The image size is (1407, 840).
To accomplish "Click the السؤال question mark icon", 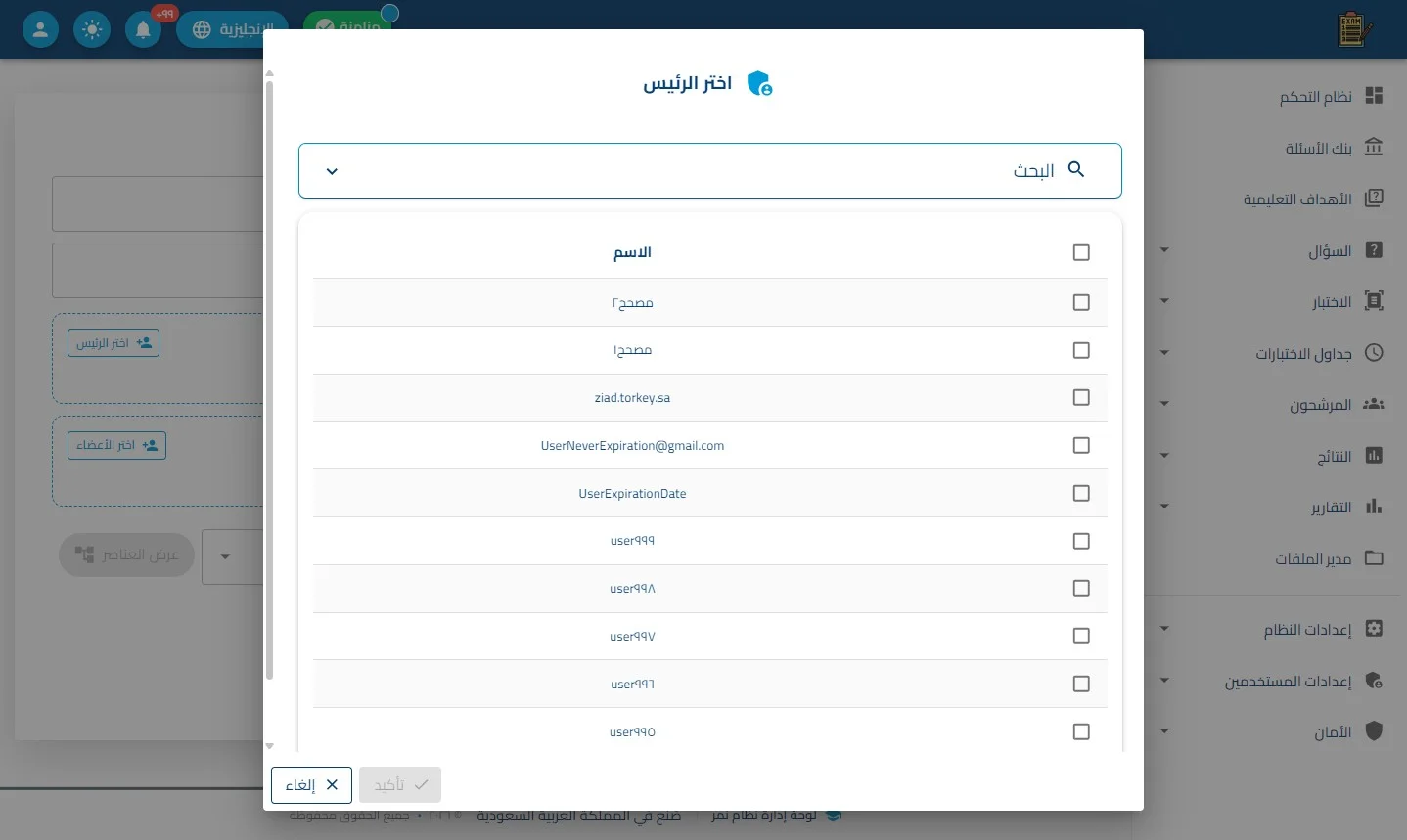I will 1374,249.
